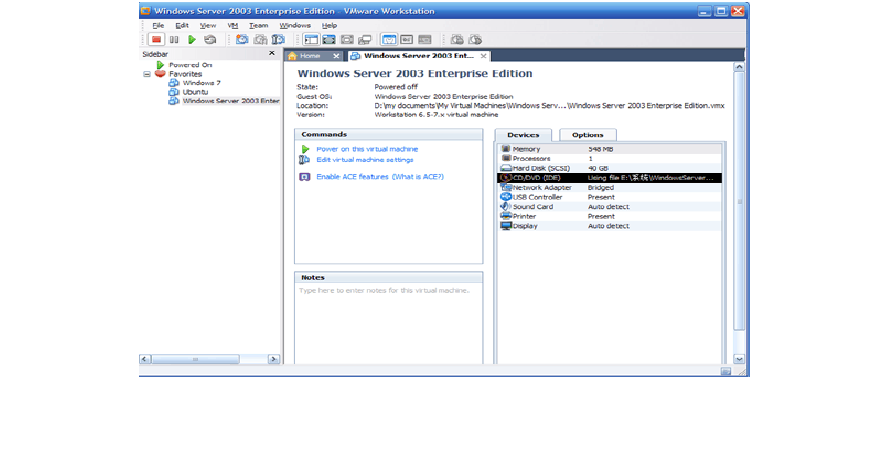Click the Take Snapshot toolbar icon
The height and width of the screenshot is (456, 893).
pyautogui.click(x=242, y=39)
